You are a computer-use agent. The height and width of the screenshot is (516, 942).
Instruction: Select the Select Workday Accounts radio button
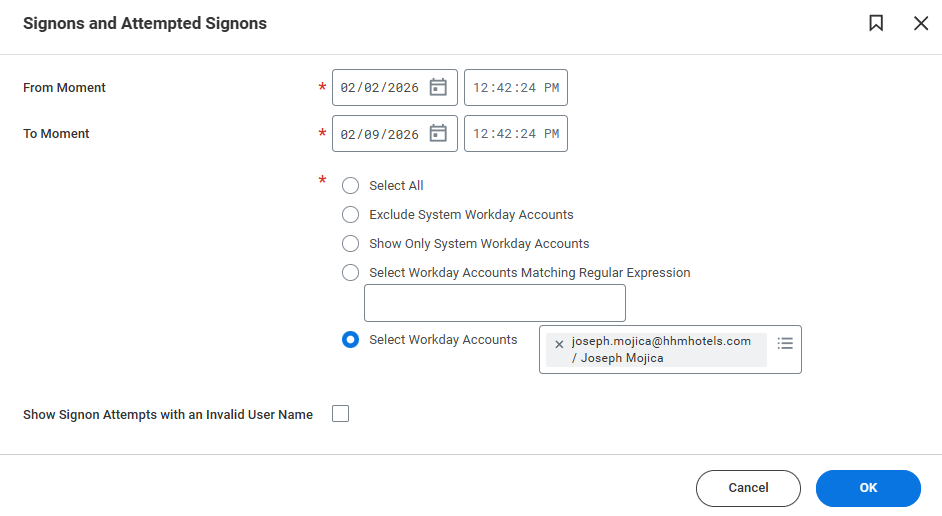(x=350, y=340)
